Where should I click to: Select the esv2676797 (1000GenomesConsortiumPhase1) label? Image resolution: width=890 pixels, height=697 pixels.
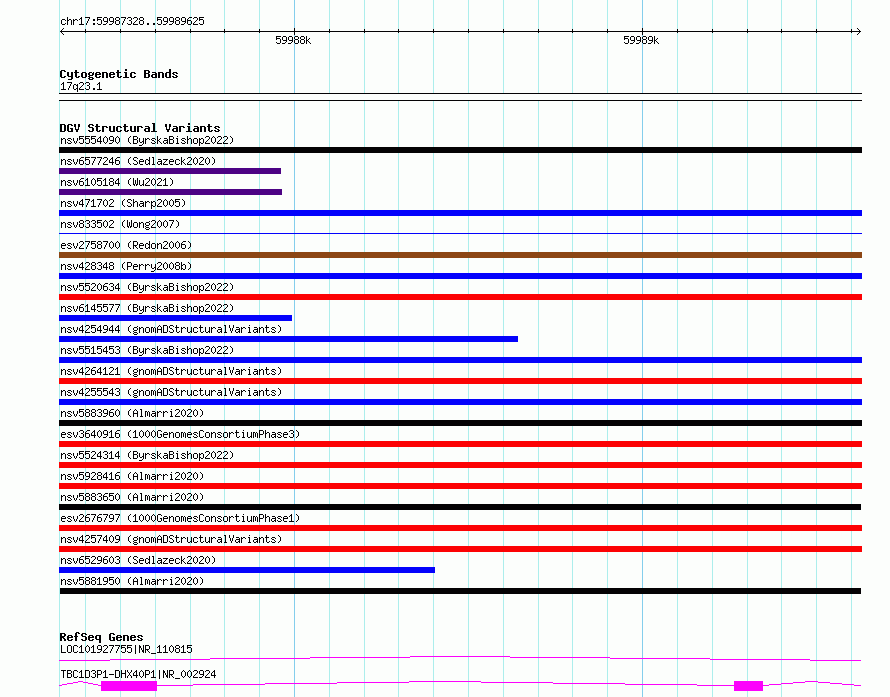pos(180,518)
